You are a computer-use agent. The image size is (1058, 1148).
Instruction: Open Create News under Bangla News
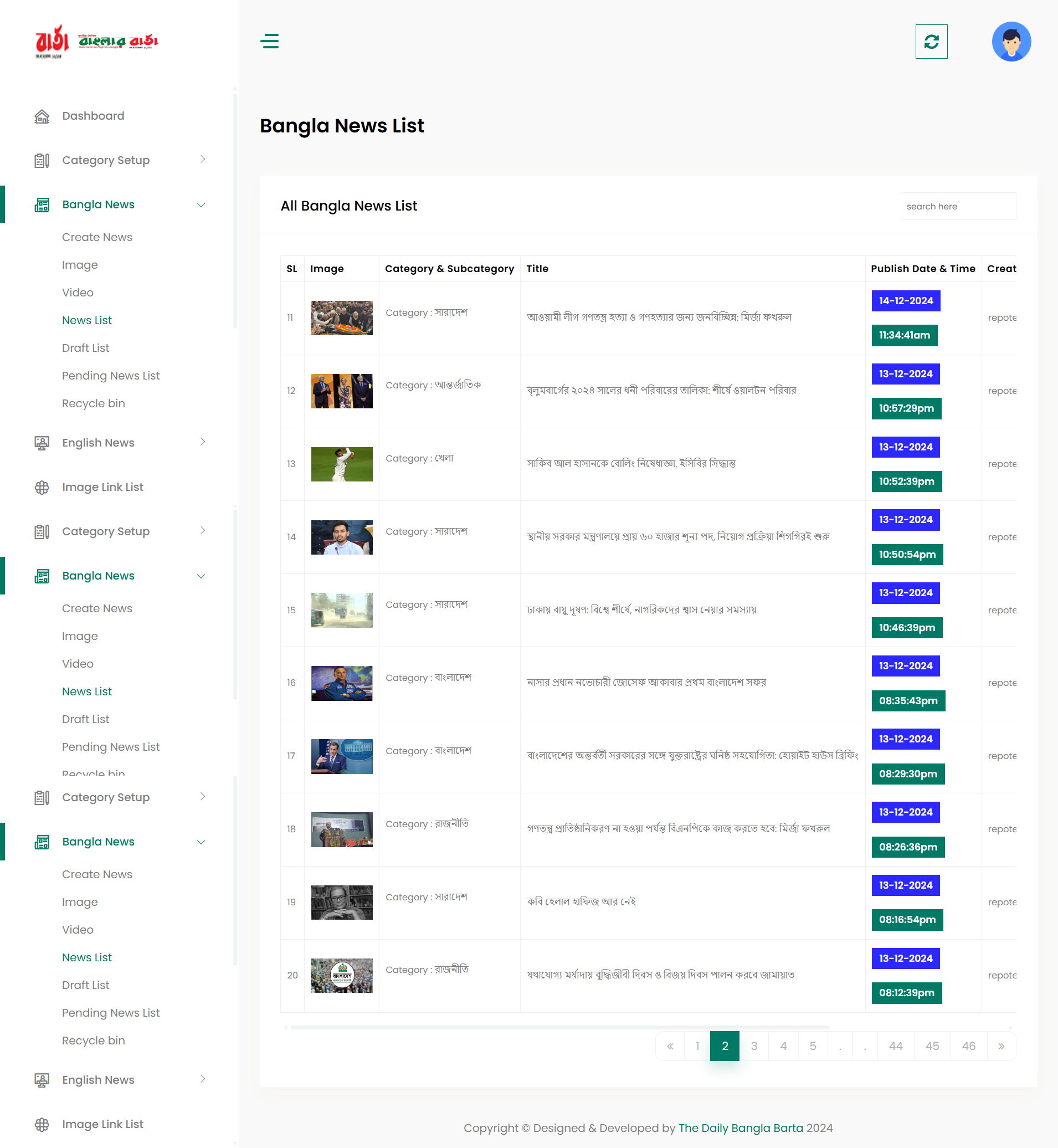click(97, 237)
